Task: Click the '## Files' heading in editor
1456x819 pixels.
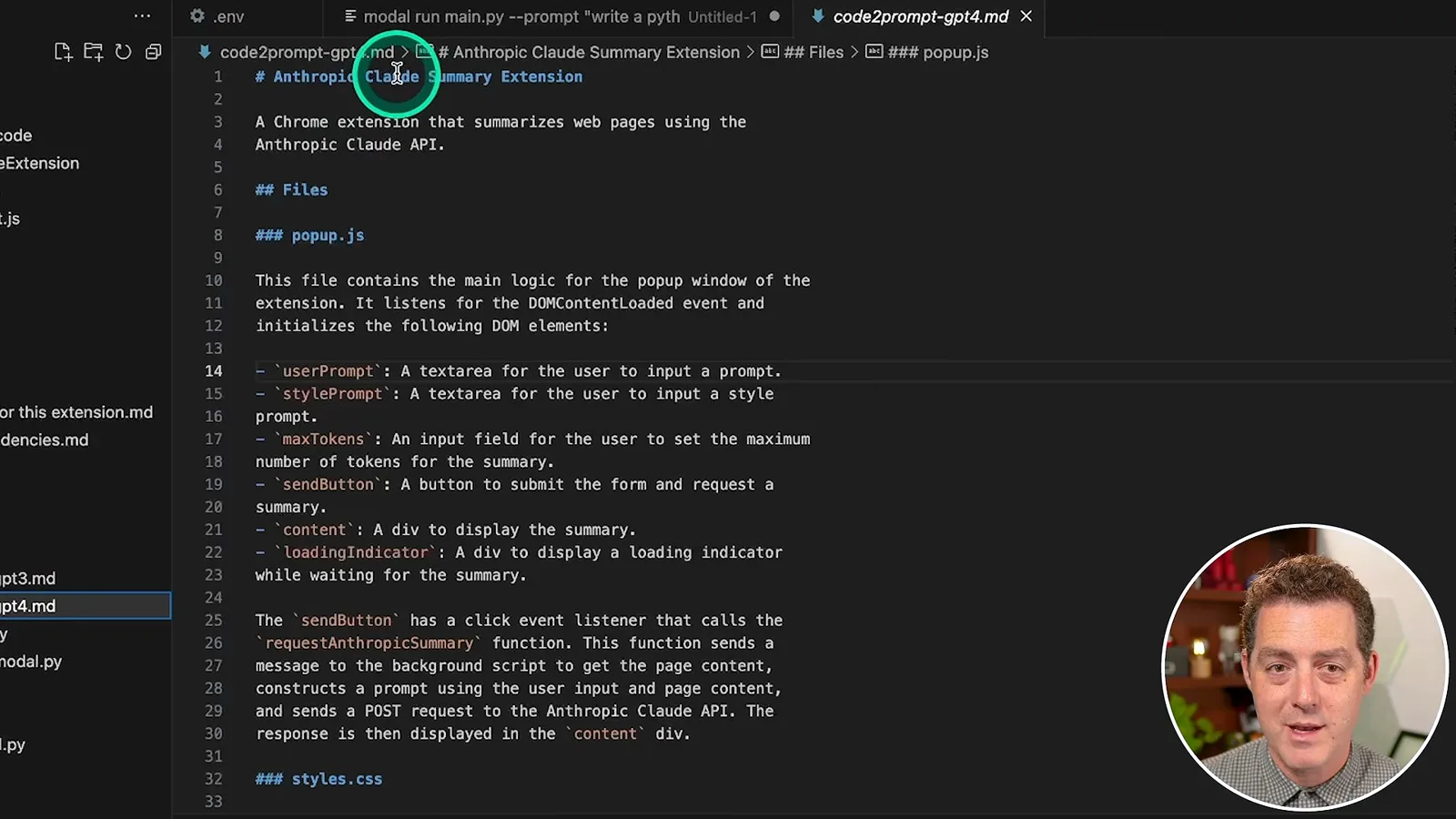Action: [x=291, y=189]
